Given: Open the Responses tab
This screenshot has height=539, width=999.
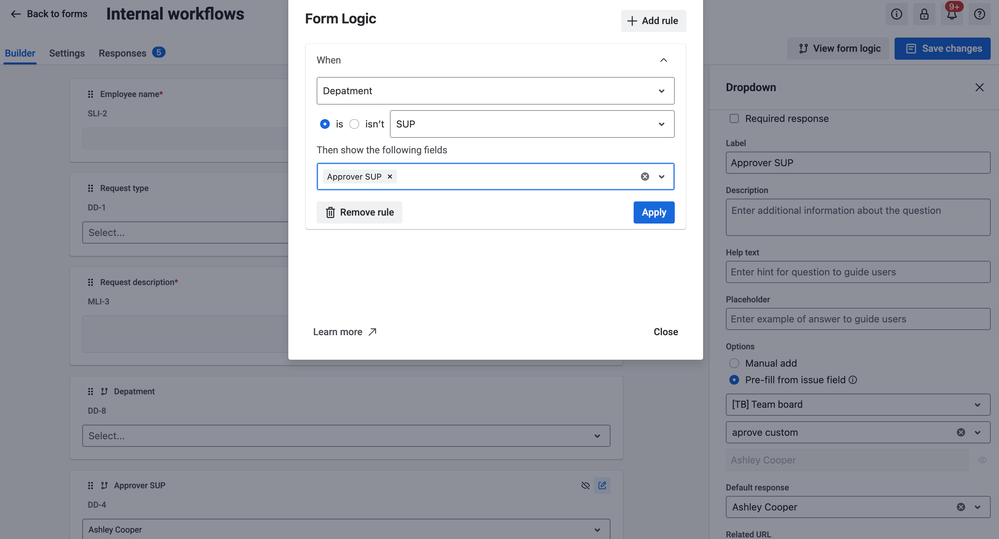Looking at the screenshot, I should 131,53.
